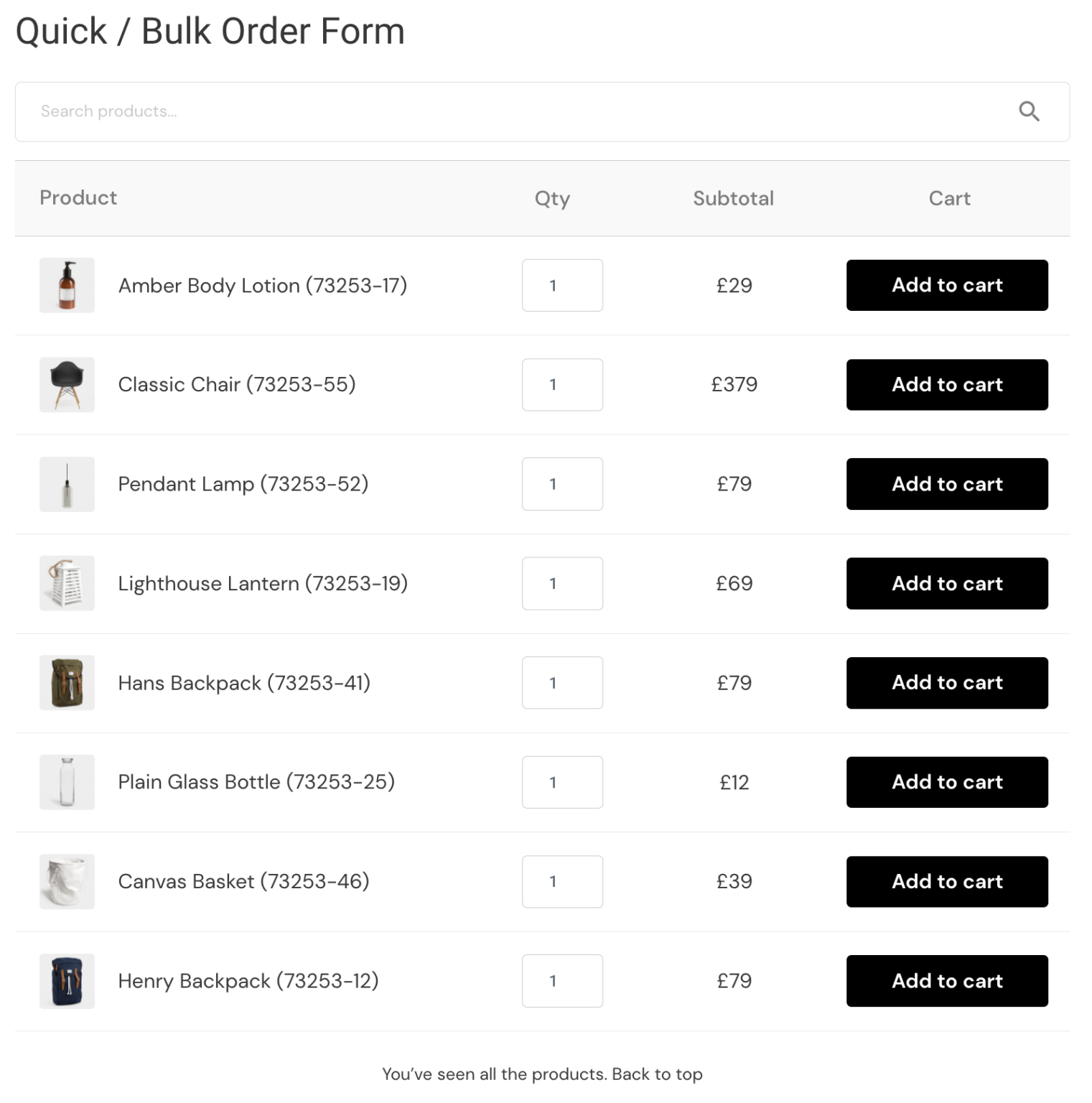Click the search magnifier icon

1029,111
